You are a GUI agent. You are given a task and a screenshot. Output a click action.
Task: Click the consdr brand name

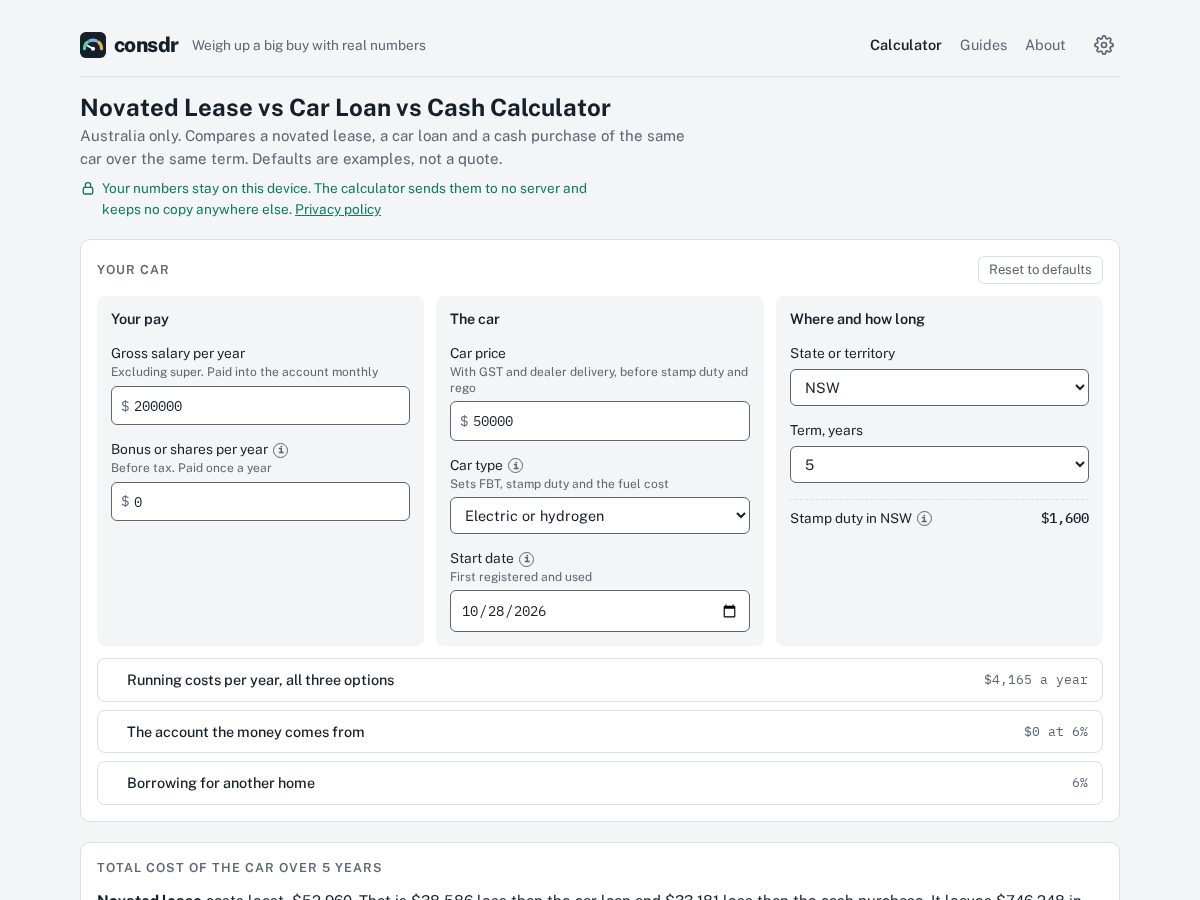(x=146, y=45)
